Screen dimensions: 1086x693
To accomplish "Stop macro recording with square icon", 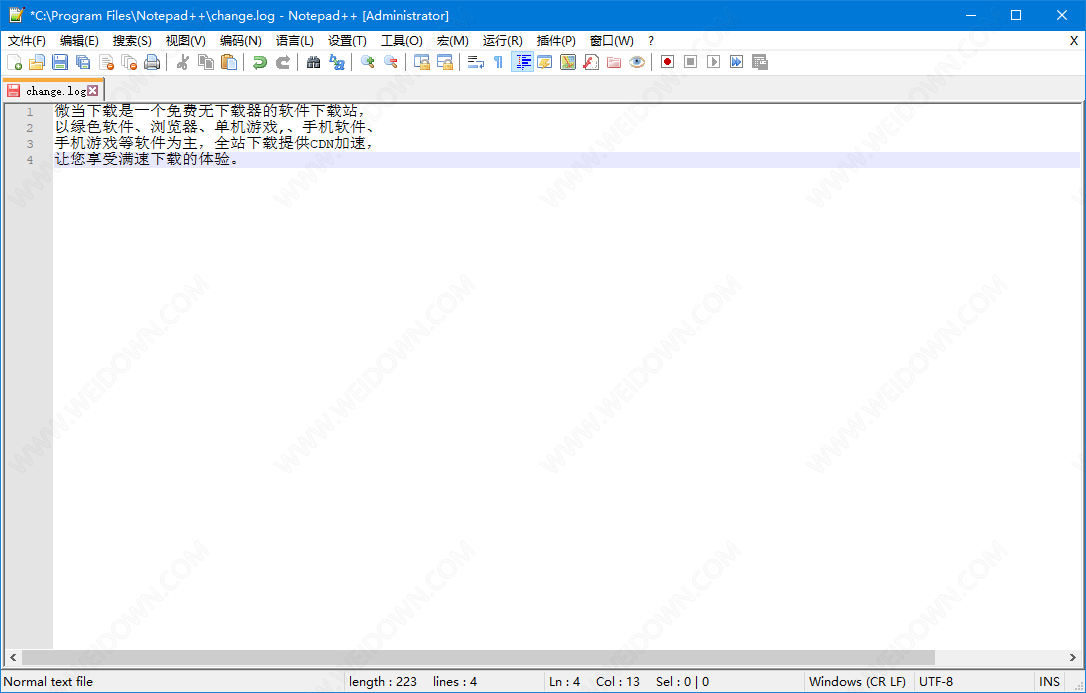I will [x=691, y=62].
